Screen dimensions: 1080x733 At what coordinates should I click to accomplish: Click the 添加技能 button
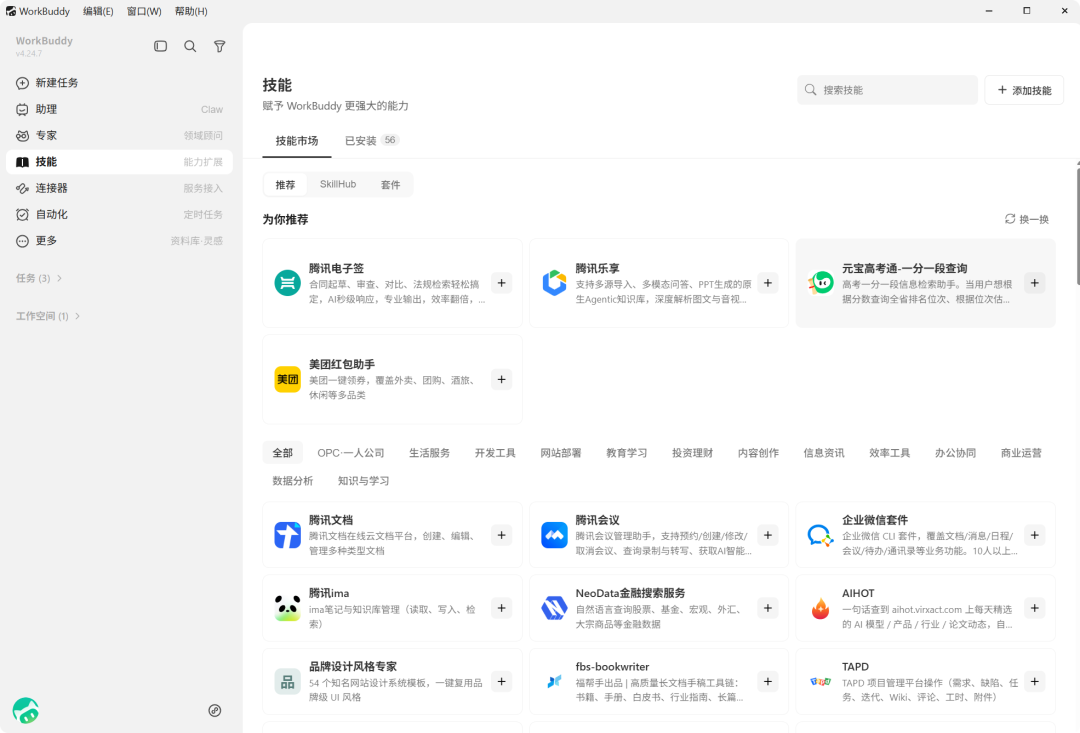pyautogui.click(x=1024, y=90)
